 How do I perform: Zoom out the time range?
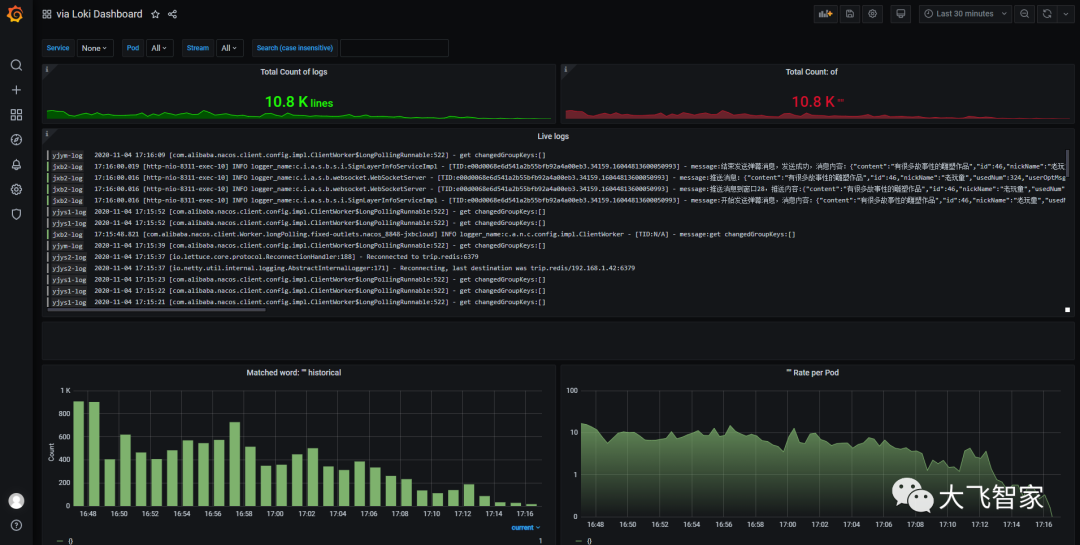pyautogui.click(x=1024, y=14)
